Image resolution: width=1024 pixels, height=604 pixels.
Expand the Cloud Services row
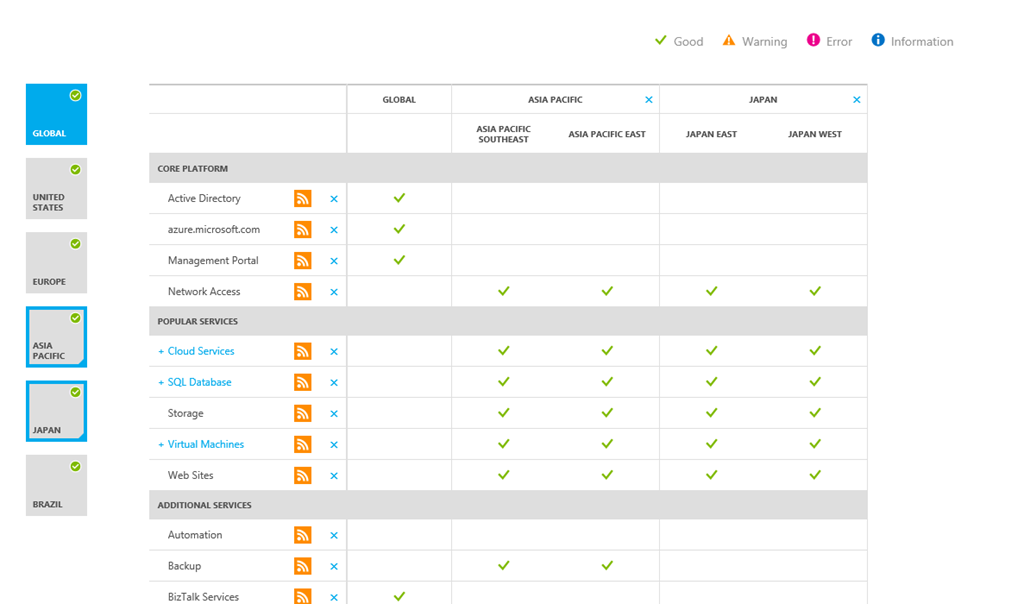tap(161, 352)
